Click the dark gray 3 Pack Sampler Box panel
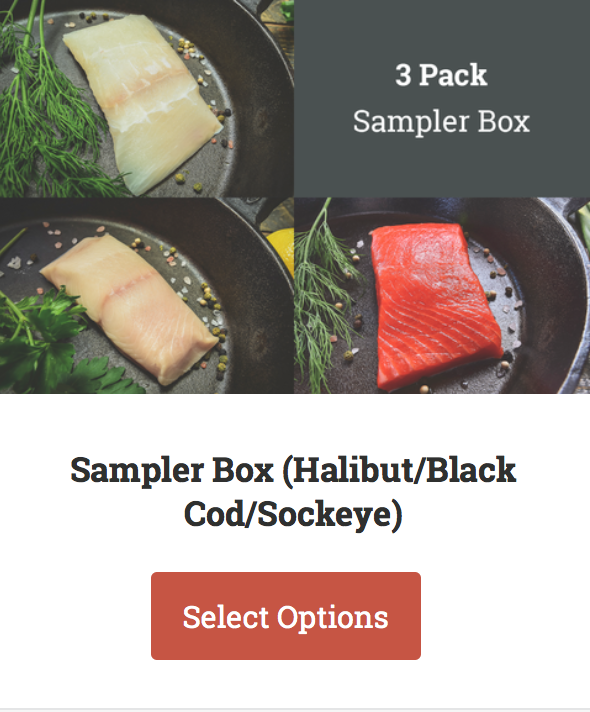 (442, 99)
